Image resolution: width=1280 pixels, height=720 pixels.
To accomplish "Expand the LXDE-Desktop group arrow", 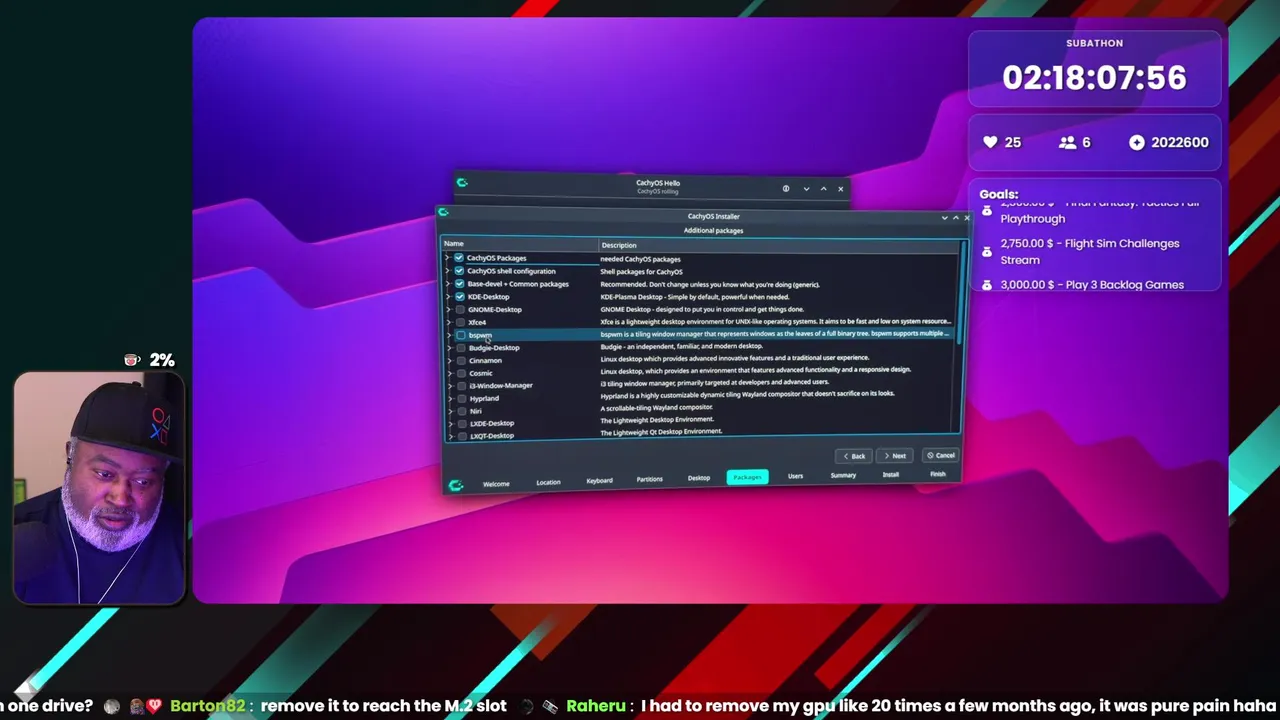I will [x=450, y=424].
